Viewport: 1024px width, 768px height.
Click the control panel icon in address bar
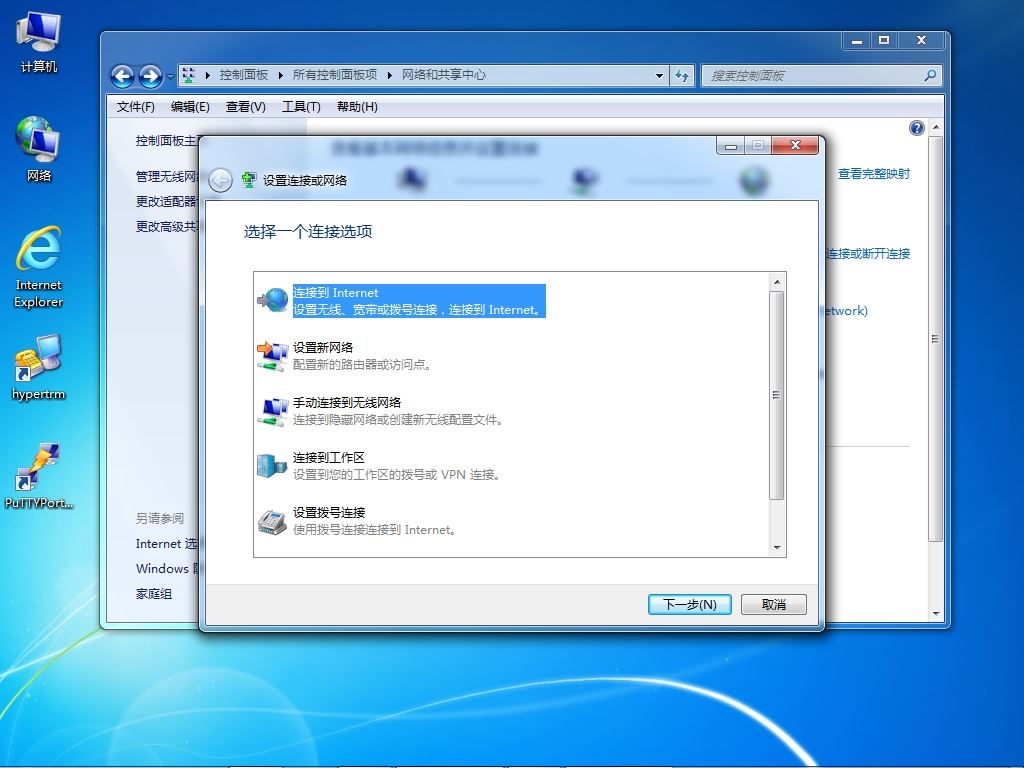(189, 75)
